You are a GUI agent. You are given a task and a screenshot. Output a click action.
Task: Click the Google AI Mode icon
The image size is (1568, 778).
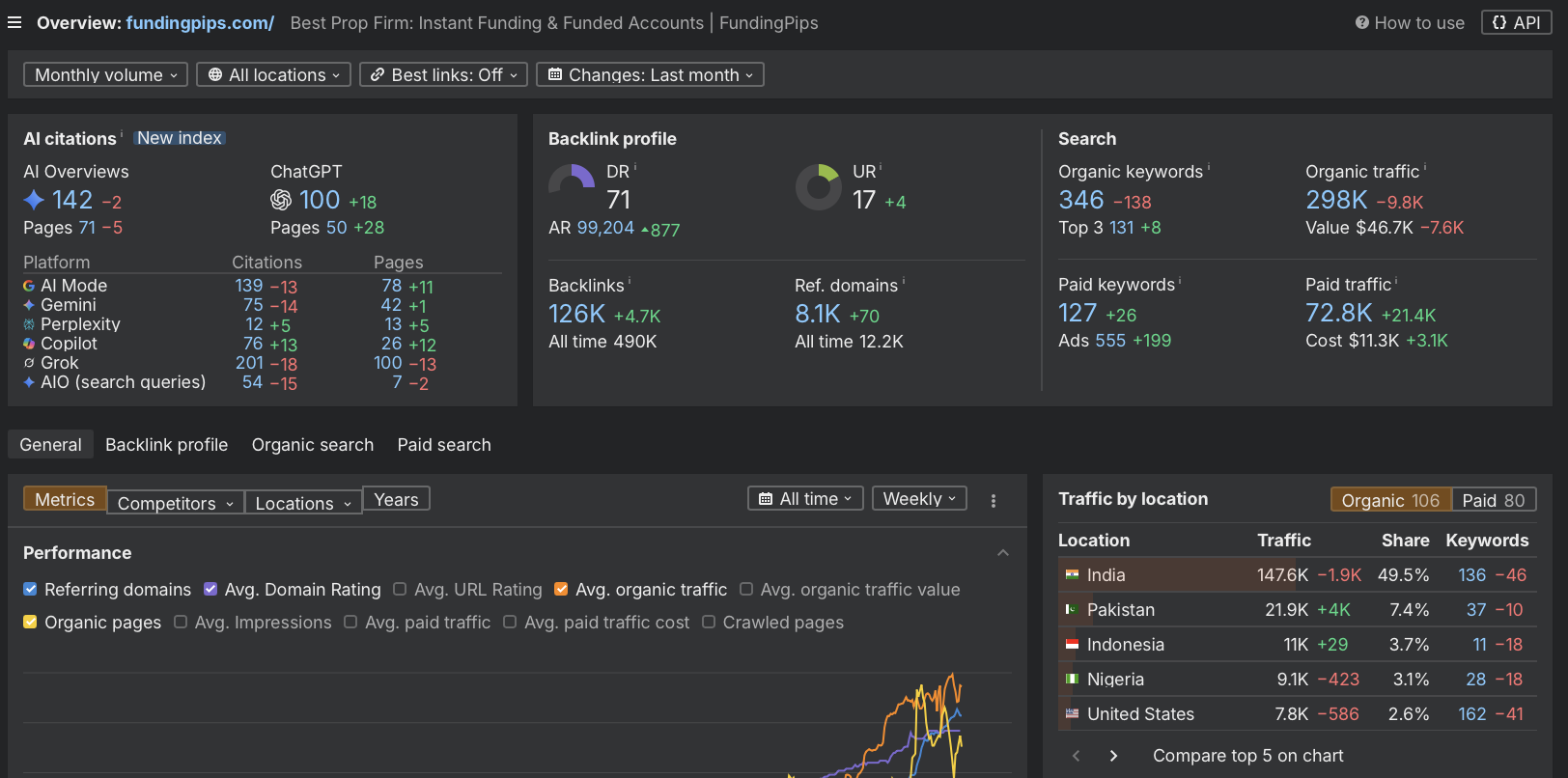click(29, 286)
